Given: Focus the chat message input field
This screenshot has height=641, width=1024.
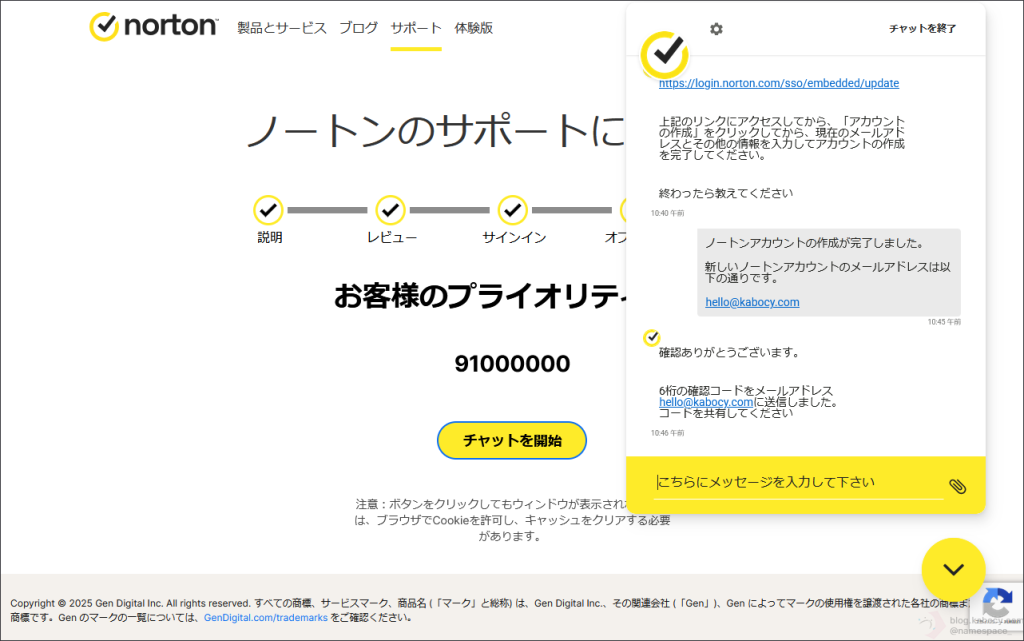Looking at the screenshot, I should [797, 483].
